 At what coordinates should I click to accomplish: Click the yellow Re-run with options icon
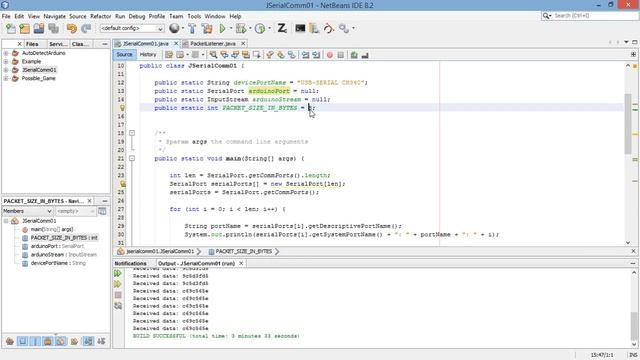[118, 284]
